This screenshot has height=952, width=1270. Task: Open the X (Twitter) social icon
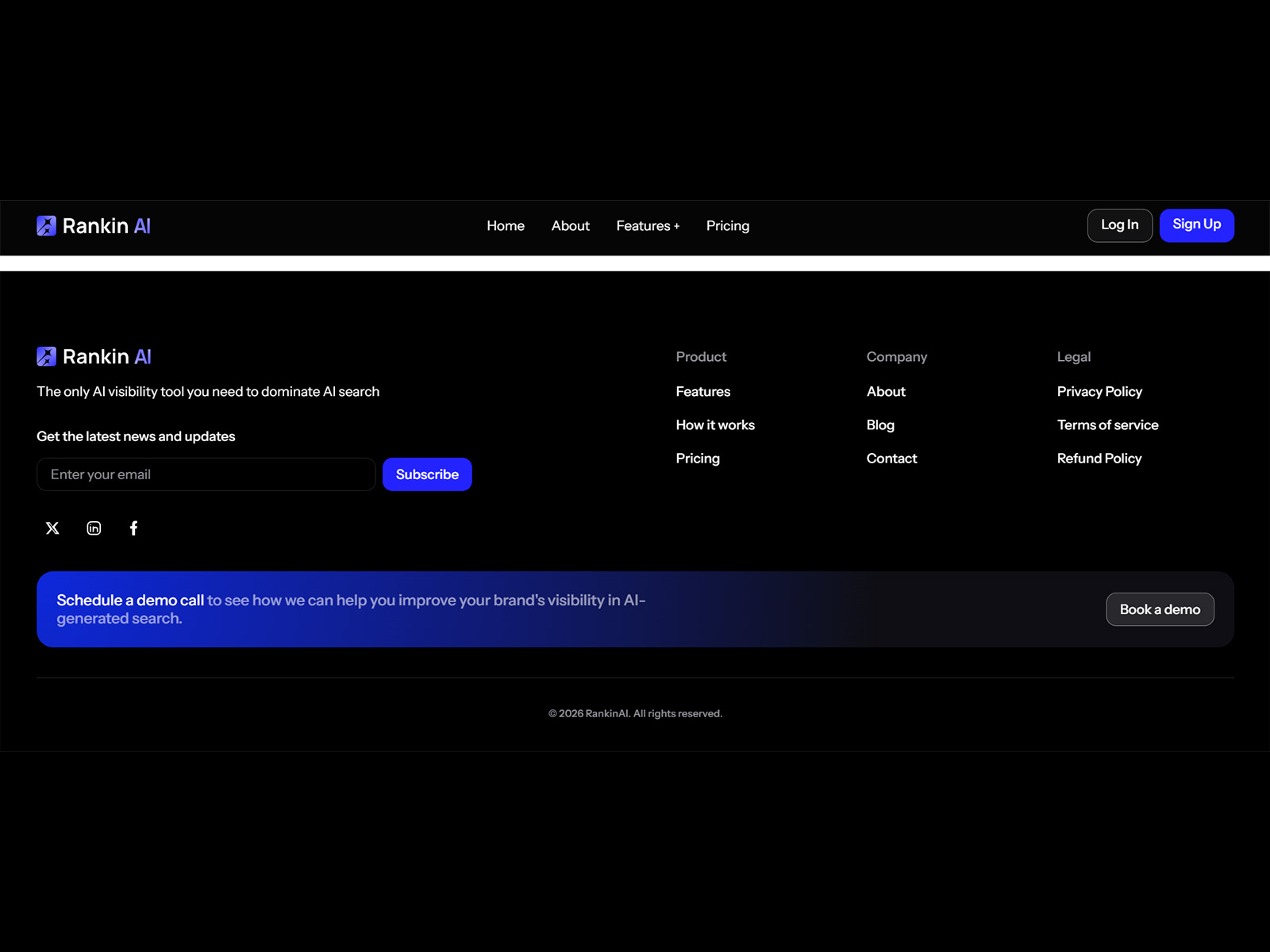52,528
